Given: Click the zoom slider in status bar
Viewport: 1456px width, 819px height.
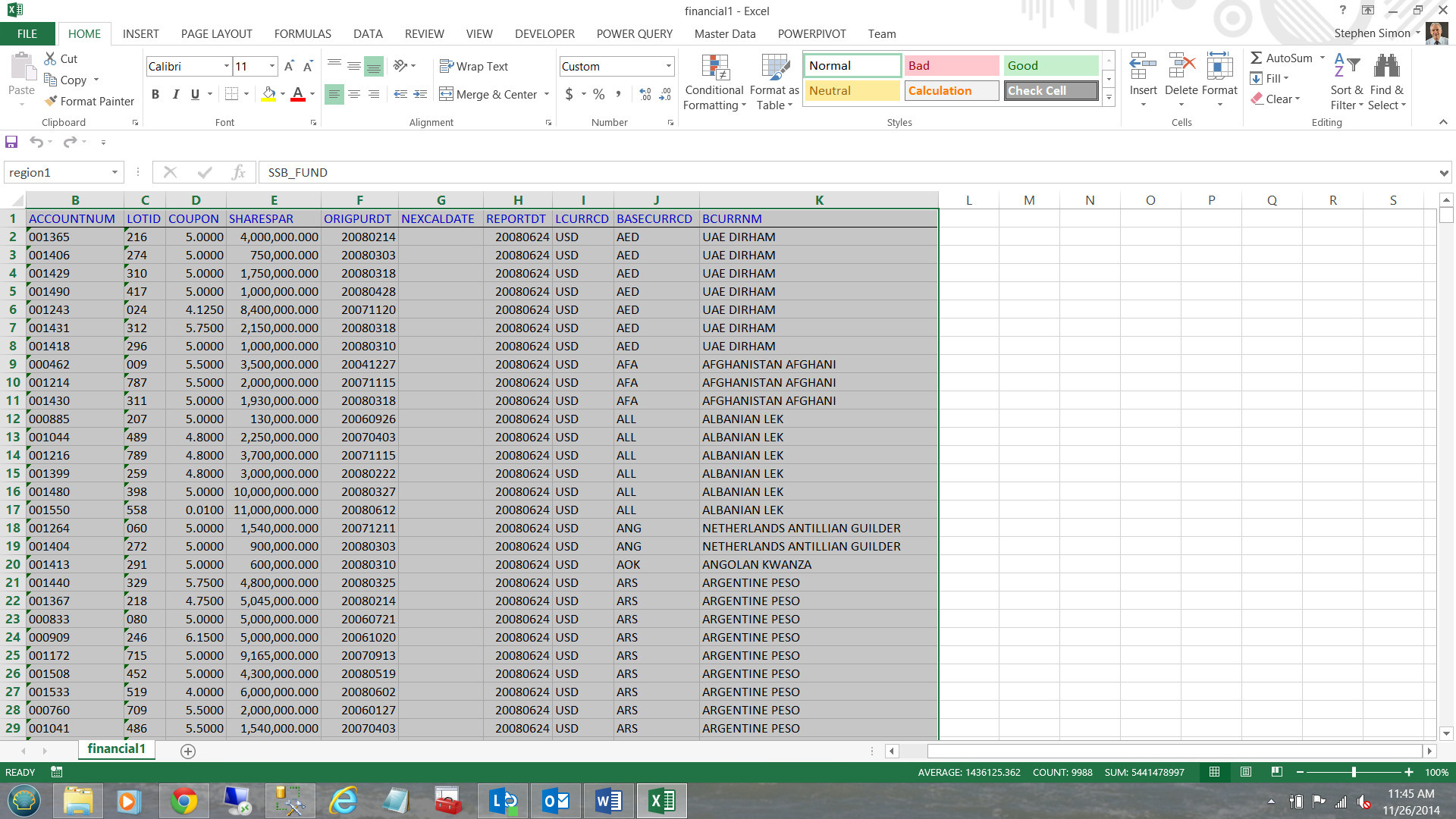Looking at the screenshot, I should click(1354, 772).
